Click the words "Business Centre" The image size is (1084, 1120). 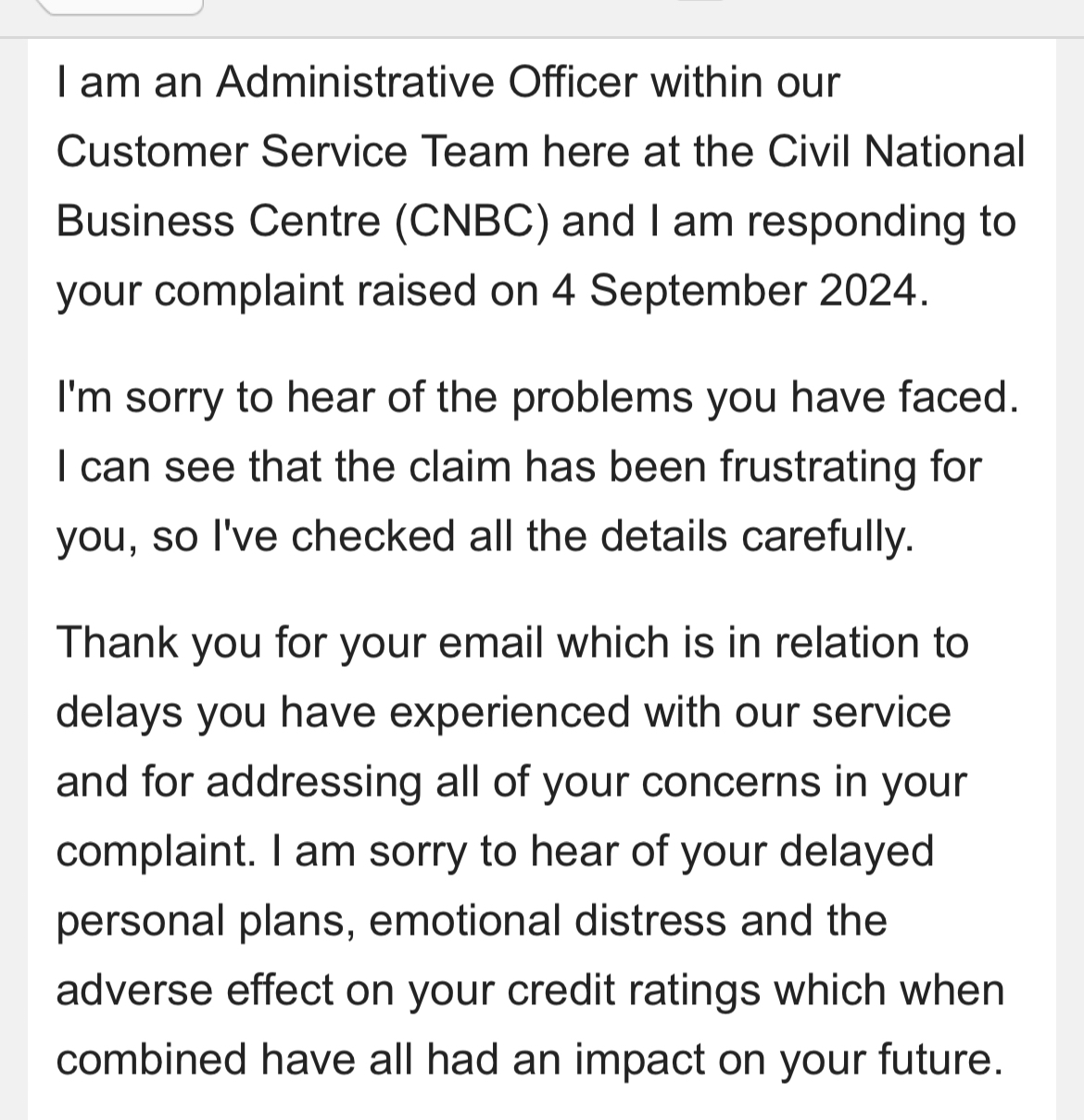tap(219, 221)
